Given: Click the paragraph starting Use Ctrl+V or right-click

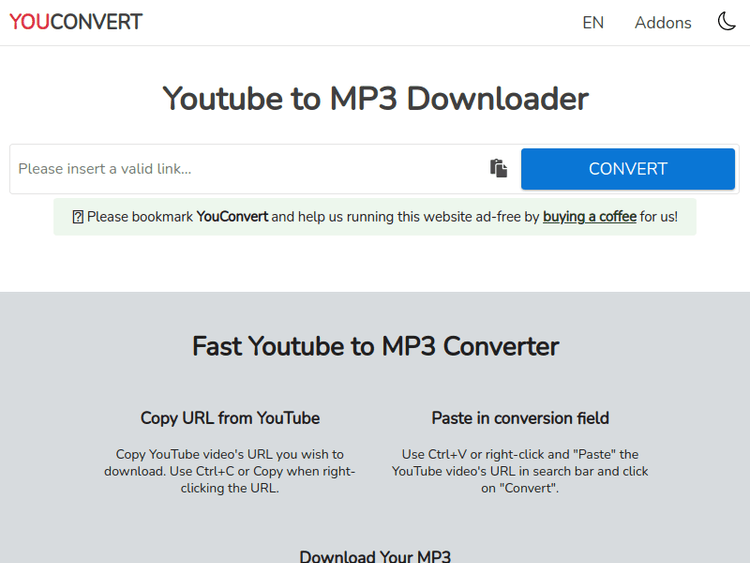Looking at the screenshot, I should tap(520, 471).
